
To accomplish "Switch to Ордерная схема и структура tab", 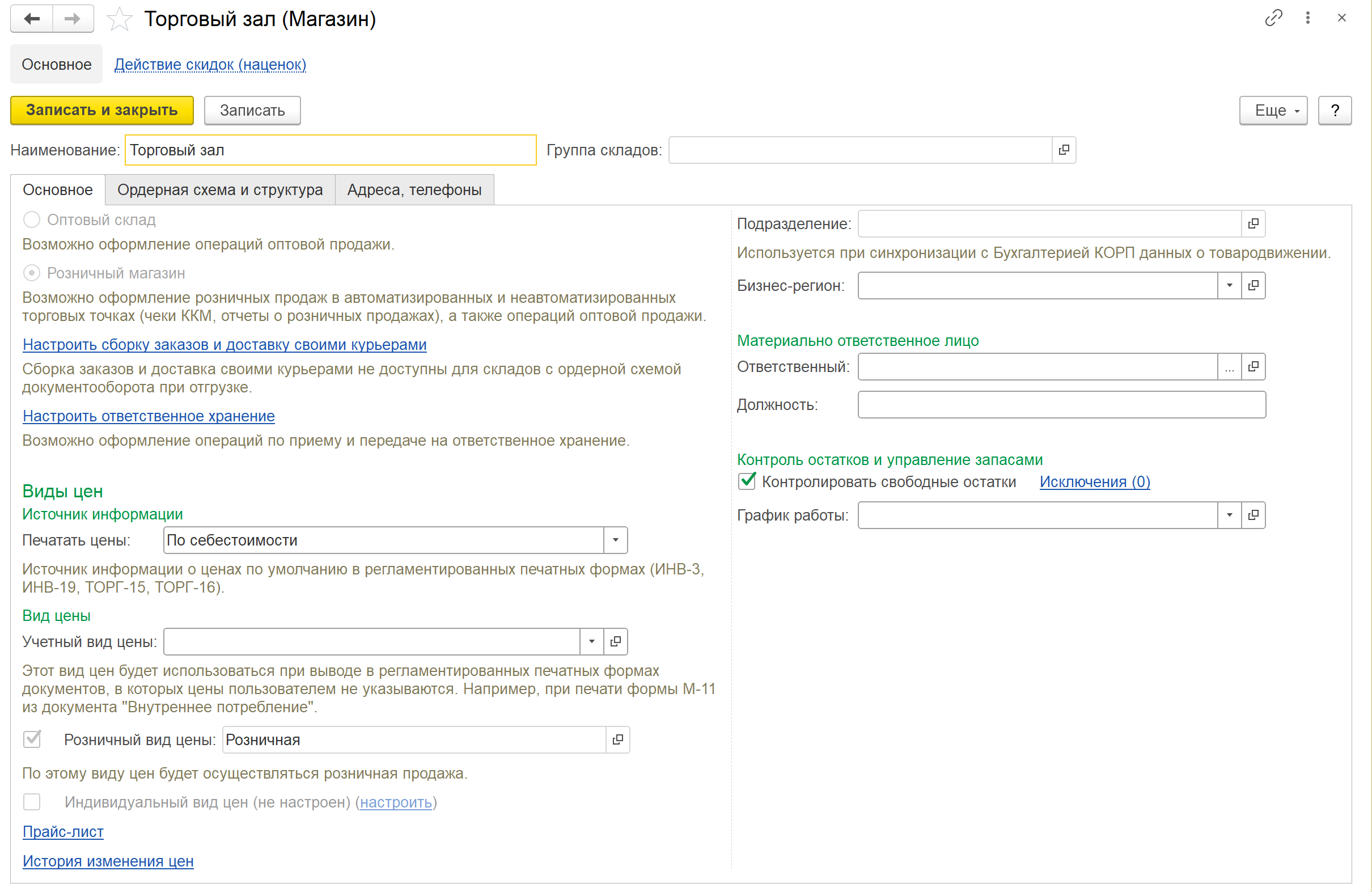I will 219,190.
